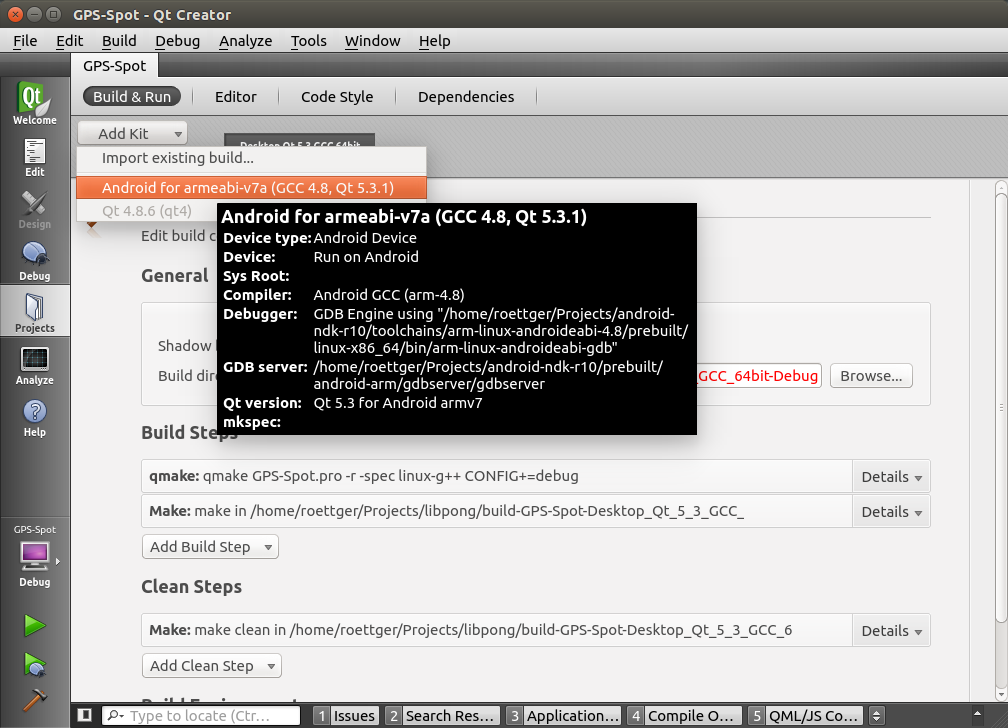Screen dimensions: 1008x728
Task: Open the Design mode
Action: (x=35, y=210)
